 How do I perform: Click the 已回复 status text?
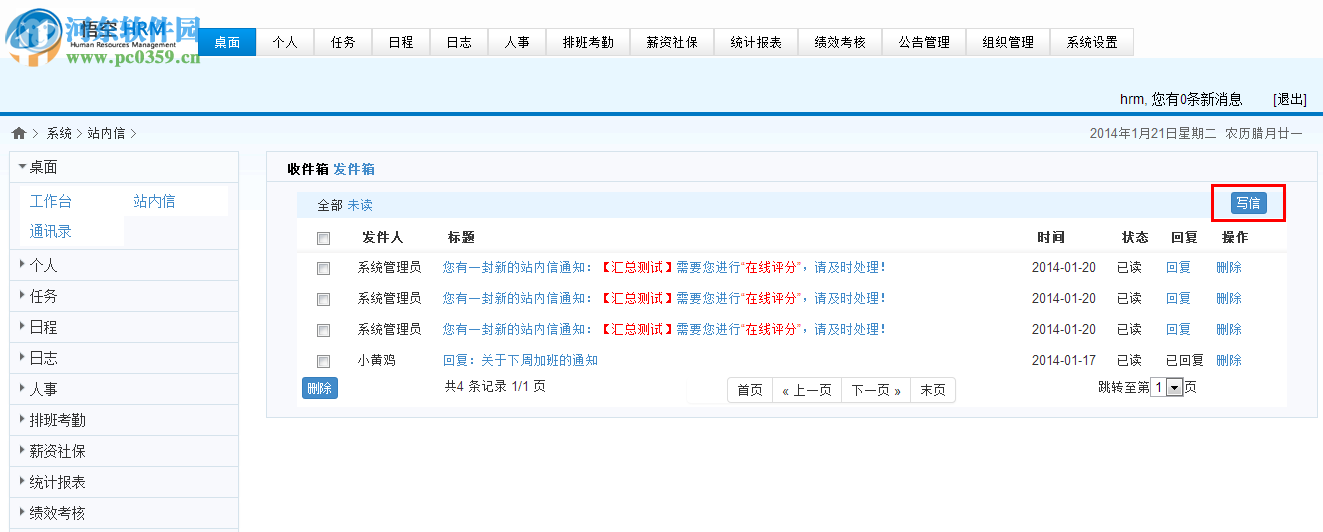pos(1185,360)
